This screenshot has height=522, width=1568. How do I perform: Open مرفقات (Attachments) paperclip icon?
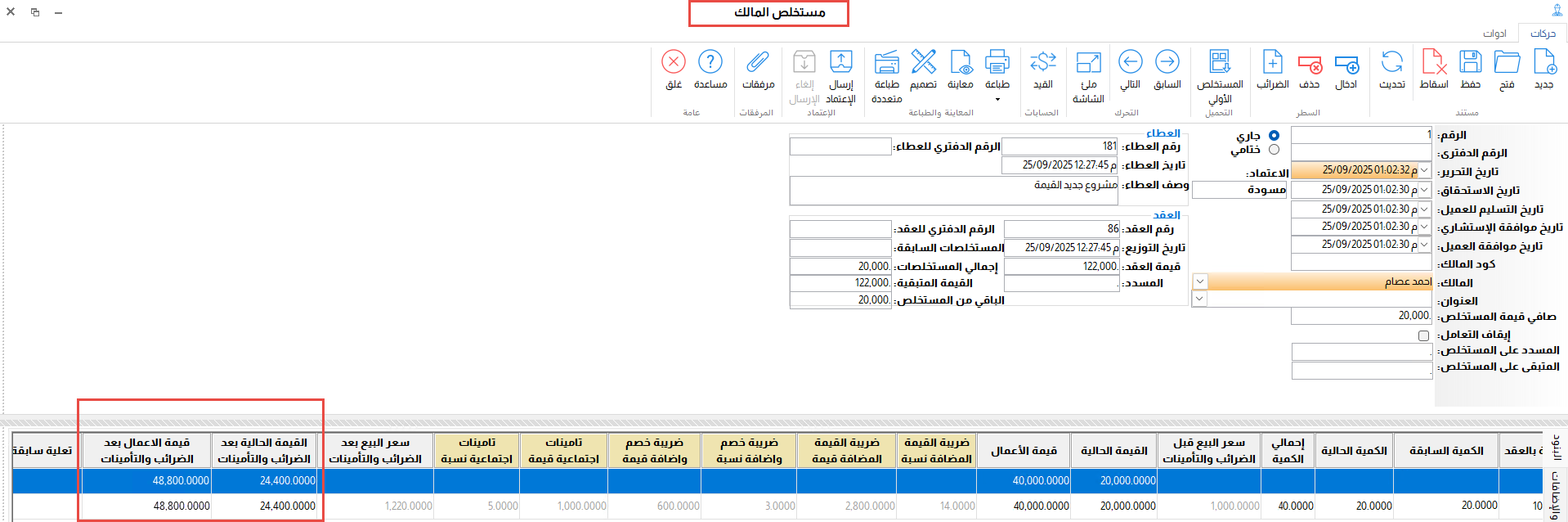tap(758, 64)
